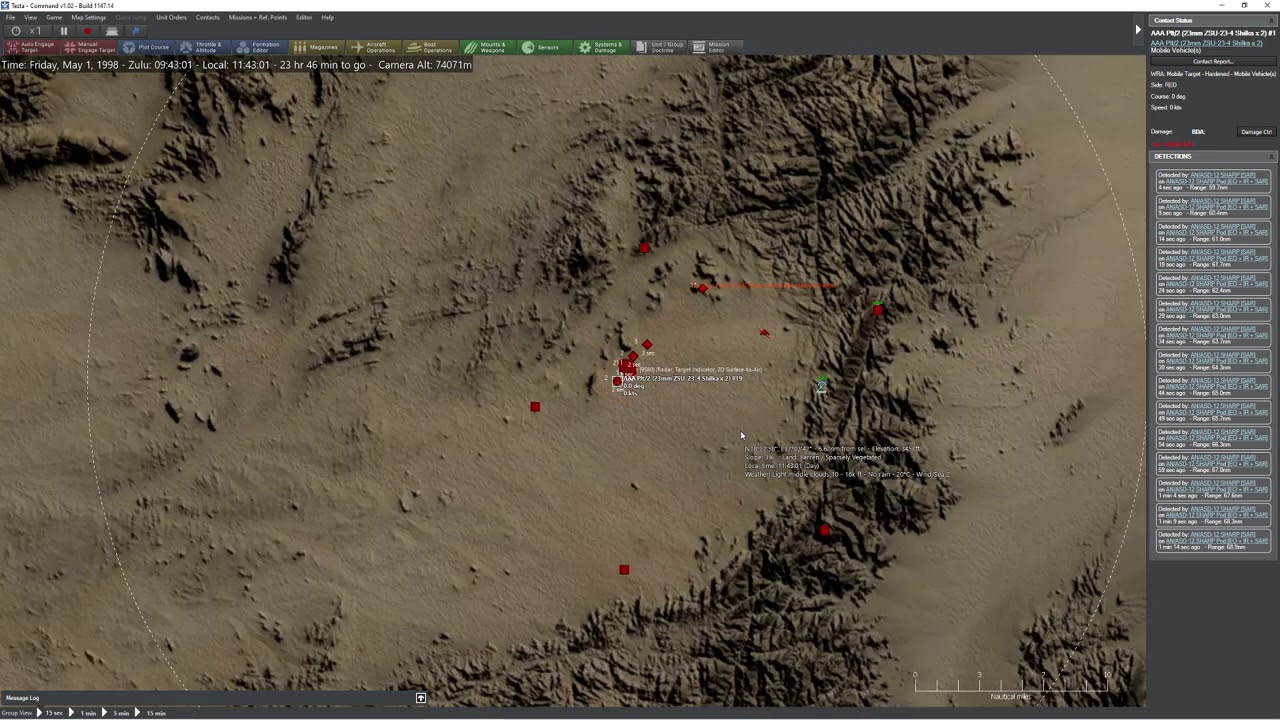
Task: Click the Speed: 0 kts text
Action: pyautogui.click(x=1167, y=107)
